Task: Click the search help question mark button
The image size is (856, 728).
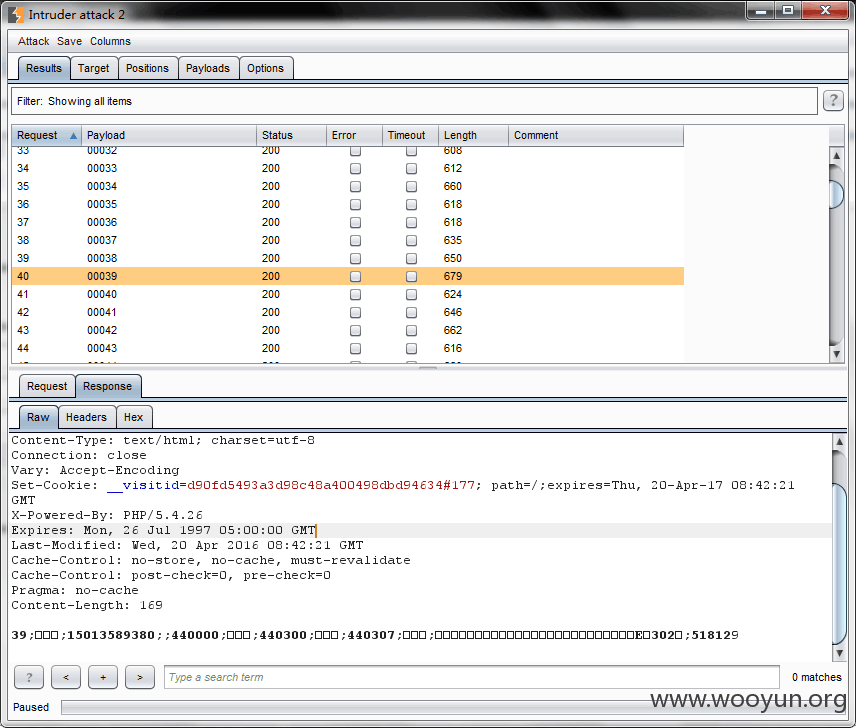Action: (x=29, y=677)
